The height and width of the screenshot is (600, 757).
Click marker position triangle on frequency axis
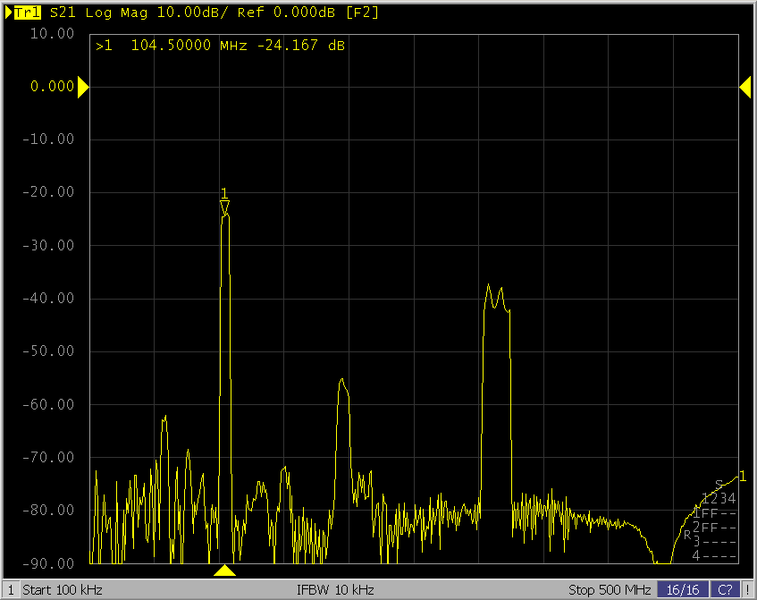[225, 570]
